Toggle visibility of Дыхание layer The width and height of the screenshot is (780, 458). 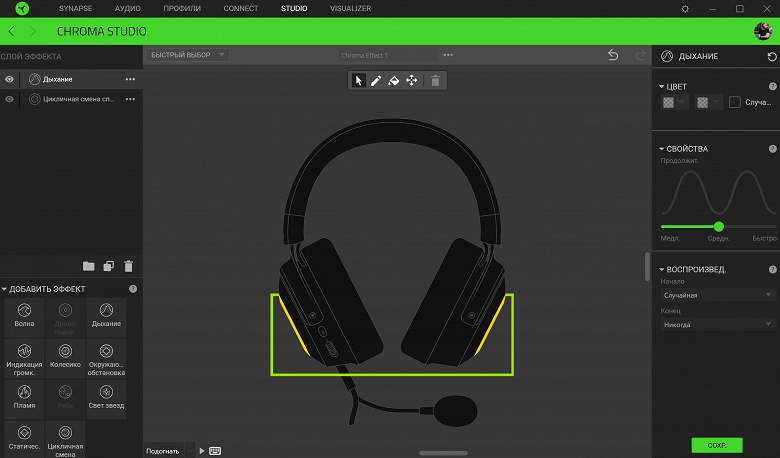tap(9, 80)
